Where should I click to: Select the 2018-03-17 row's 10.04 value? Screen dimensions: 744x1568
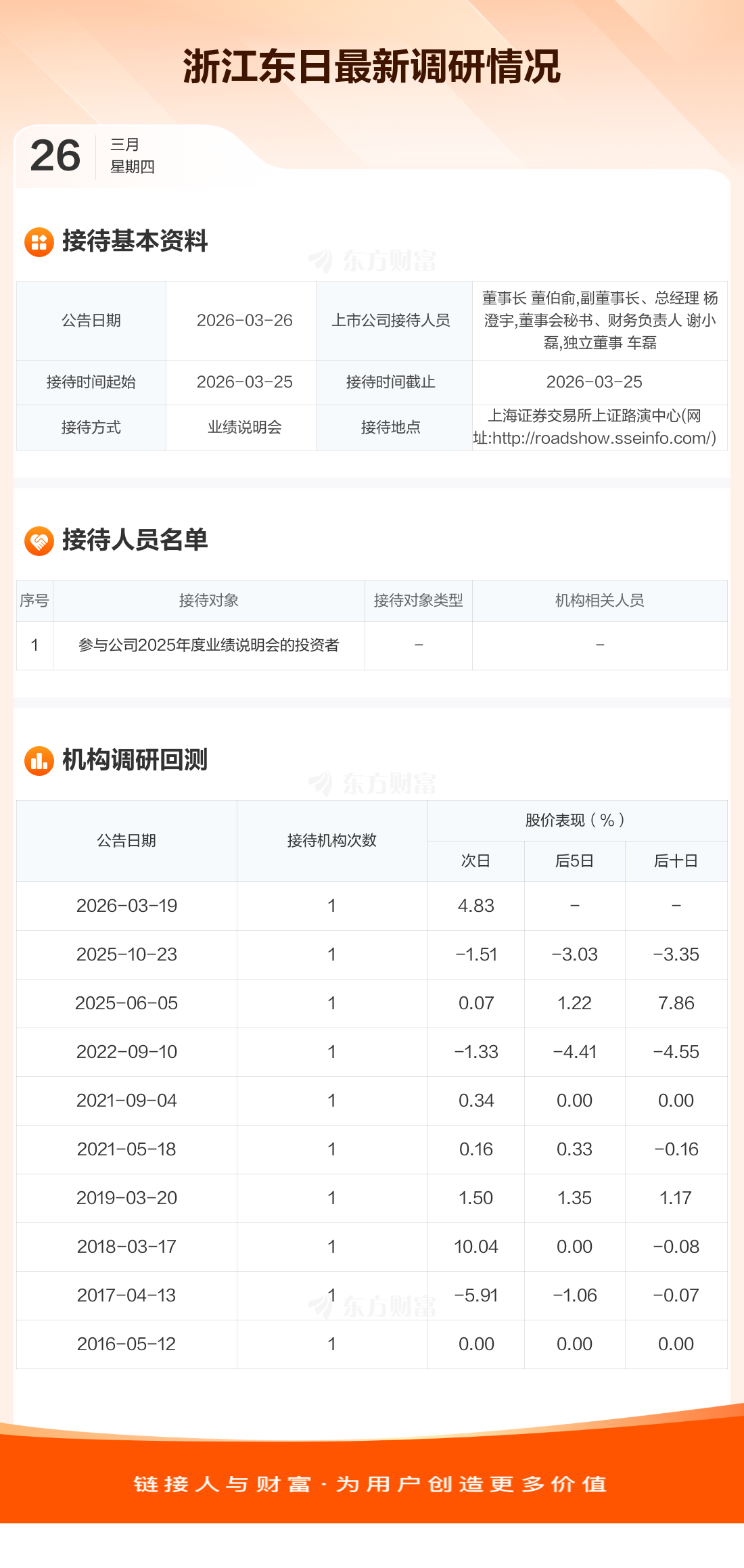coord(476,1247)
